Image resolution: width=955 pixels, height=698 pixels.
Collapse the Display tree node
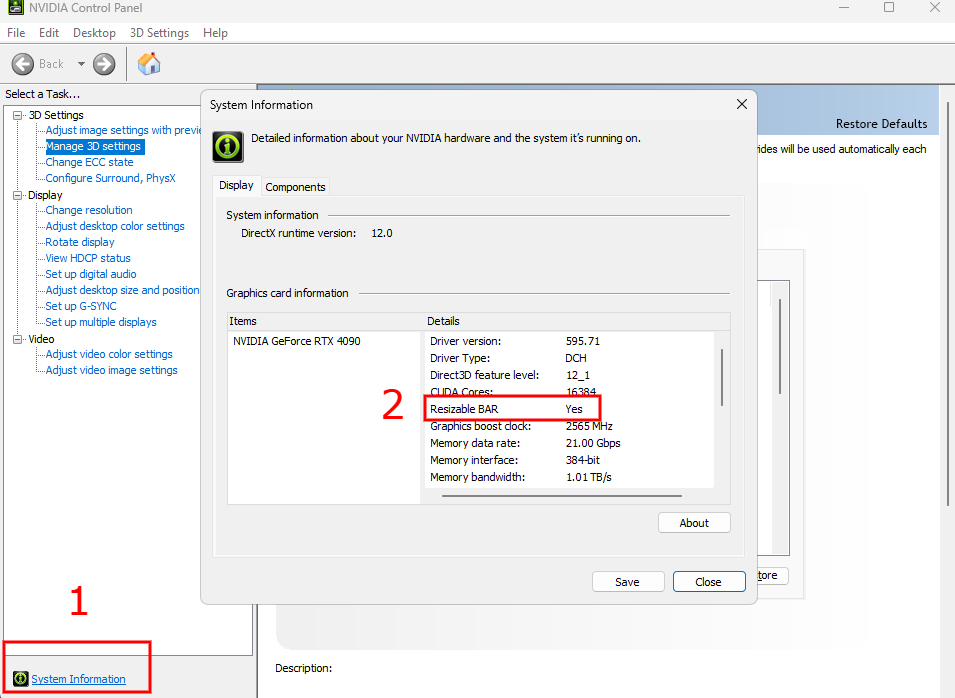point(18,195)
